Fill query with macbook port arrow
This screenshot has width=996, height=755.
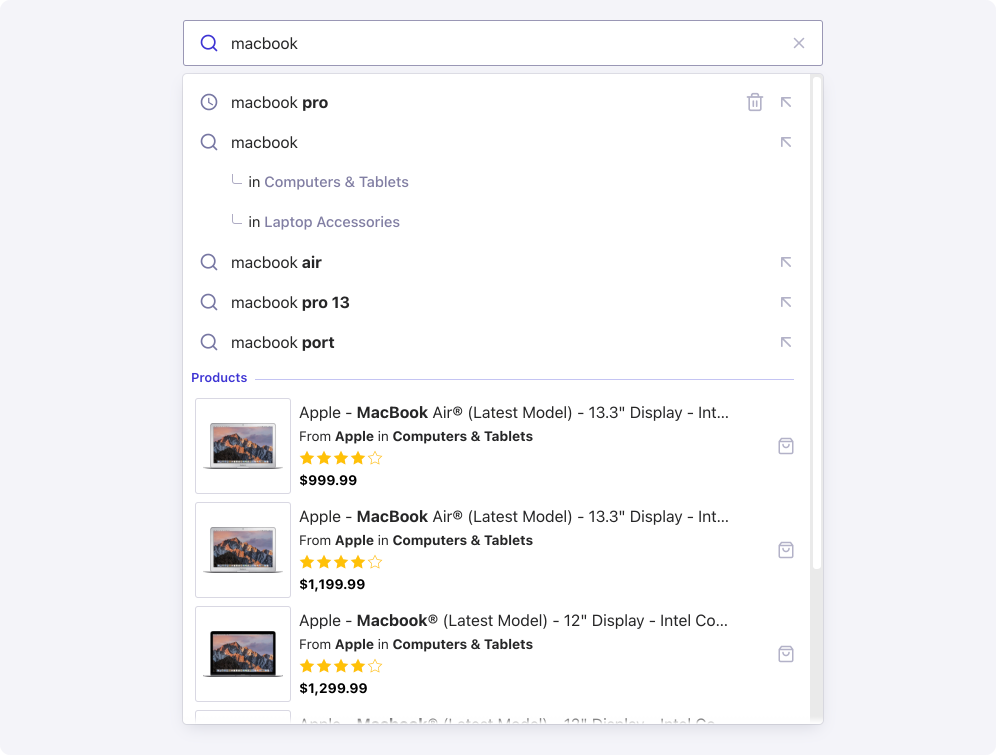(x=786, y=342)
